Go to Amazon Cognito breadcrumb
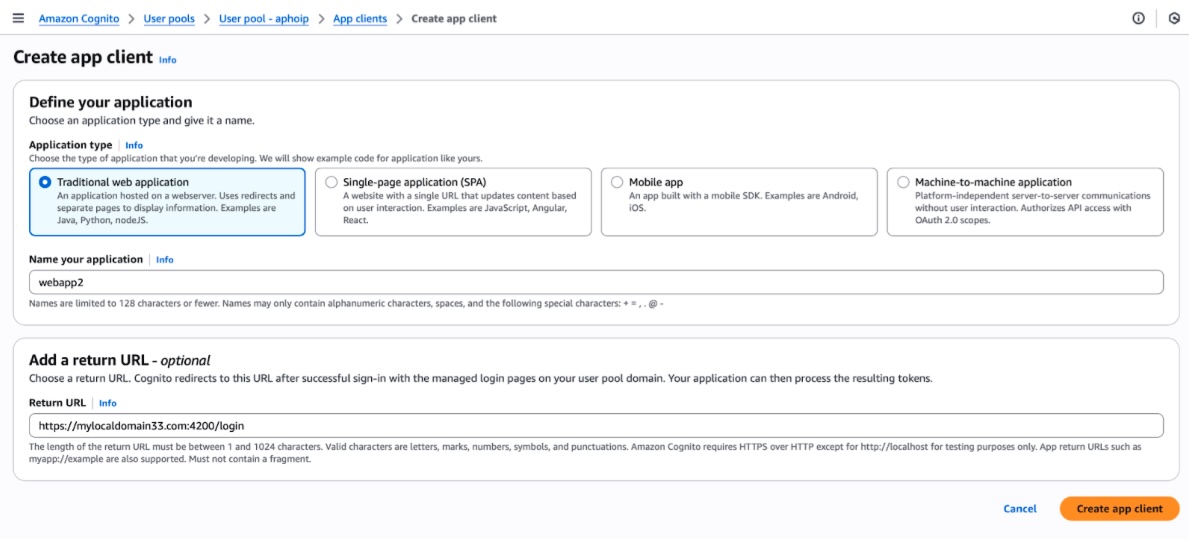Viewport: 1189px width, 539px height. tap(79, 19)
